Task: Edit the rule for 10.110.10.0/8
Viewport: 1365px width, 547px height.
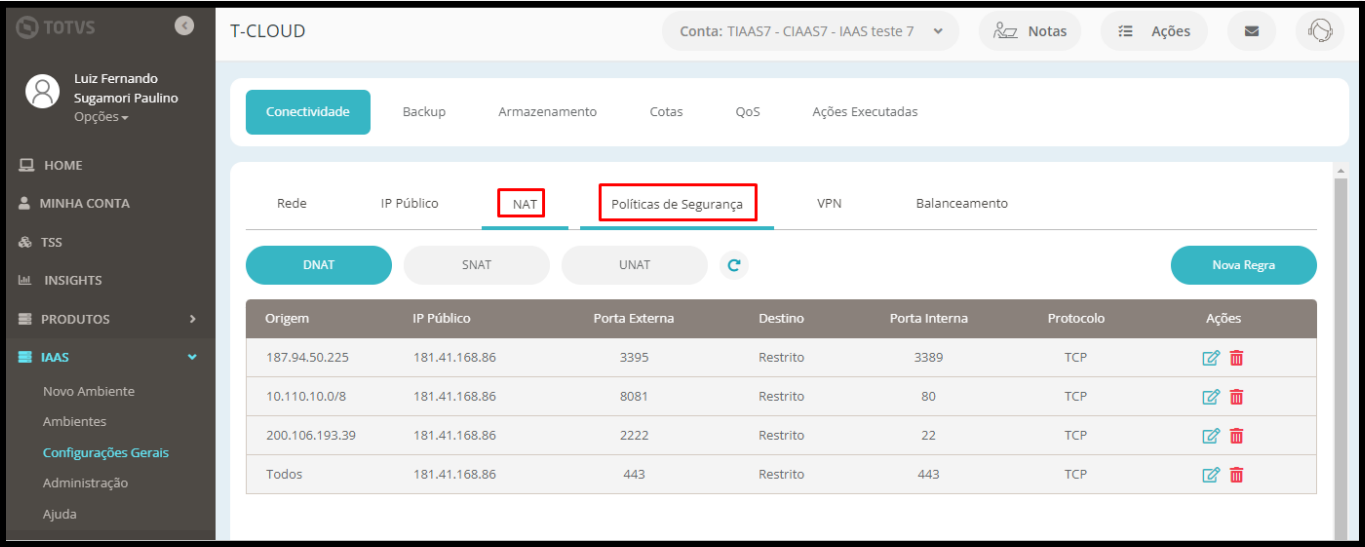Action: (1210, 397)
